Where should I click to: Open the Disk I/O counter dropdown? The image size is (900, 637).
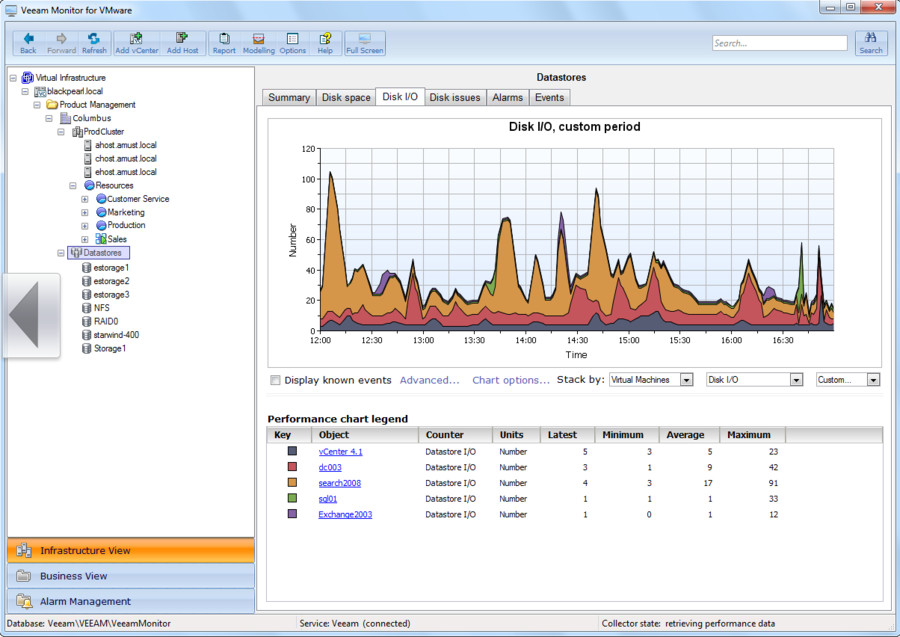796,380
